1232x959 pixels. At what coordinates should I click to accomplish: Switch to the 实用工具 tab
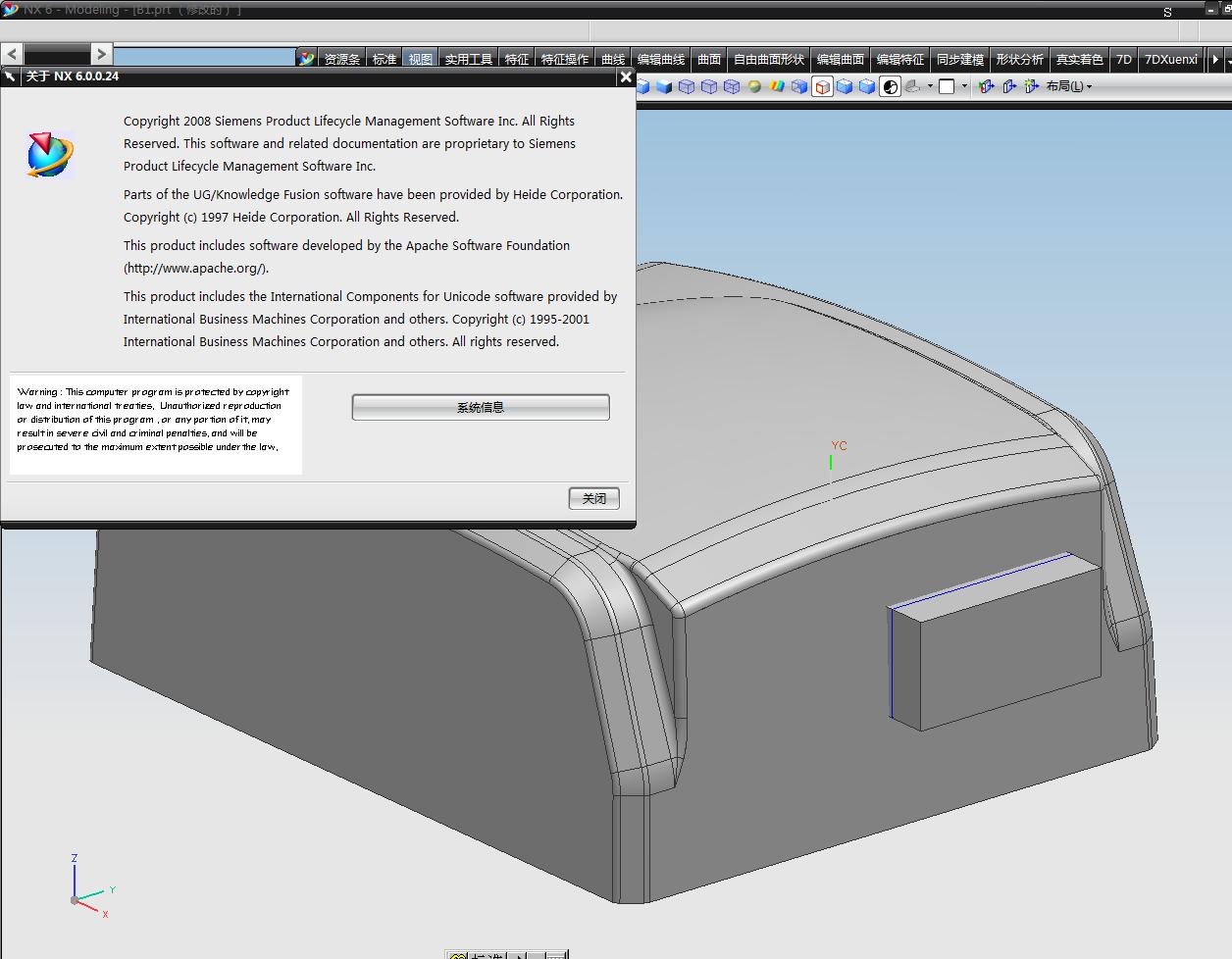pos(469,59)
